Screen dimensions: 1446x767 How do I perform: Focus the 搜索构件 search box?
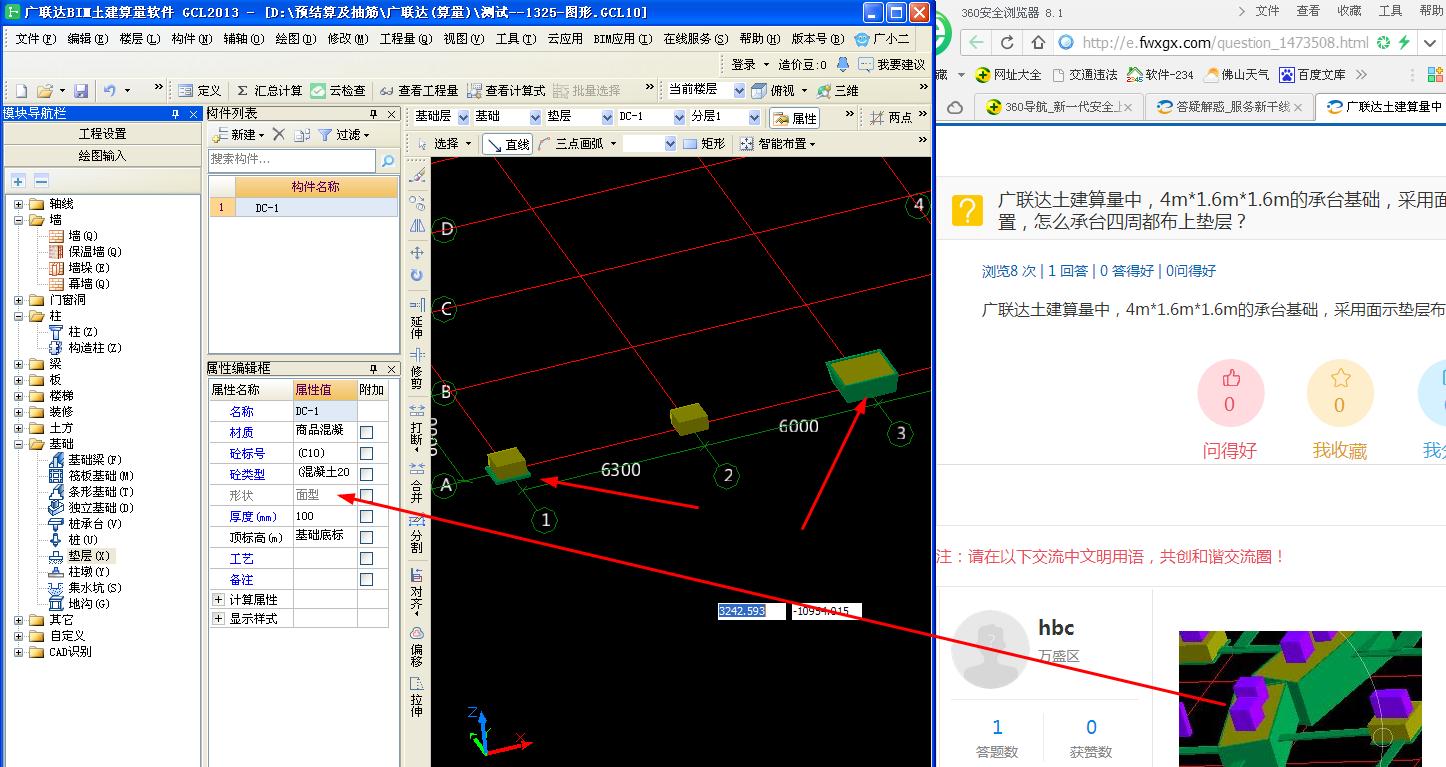[292, 160]
